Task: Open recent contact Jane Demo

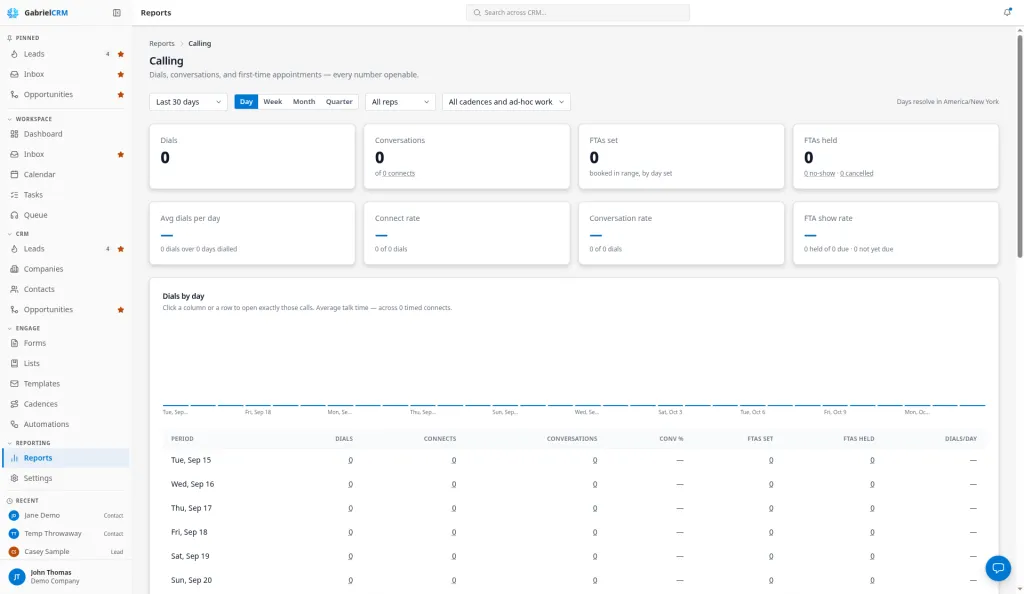Action: coord(65,515)
